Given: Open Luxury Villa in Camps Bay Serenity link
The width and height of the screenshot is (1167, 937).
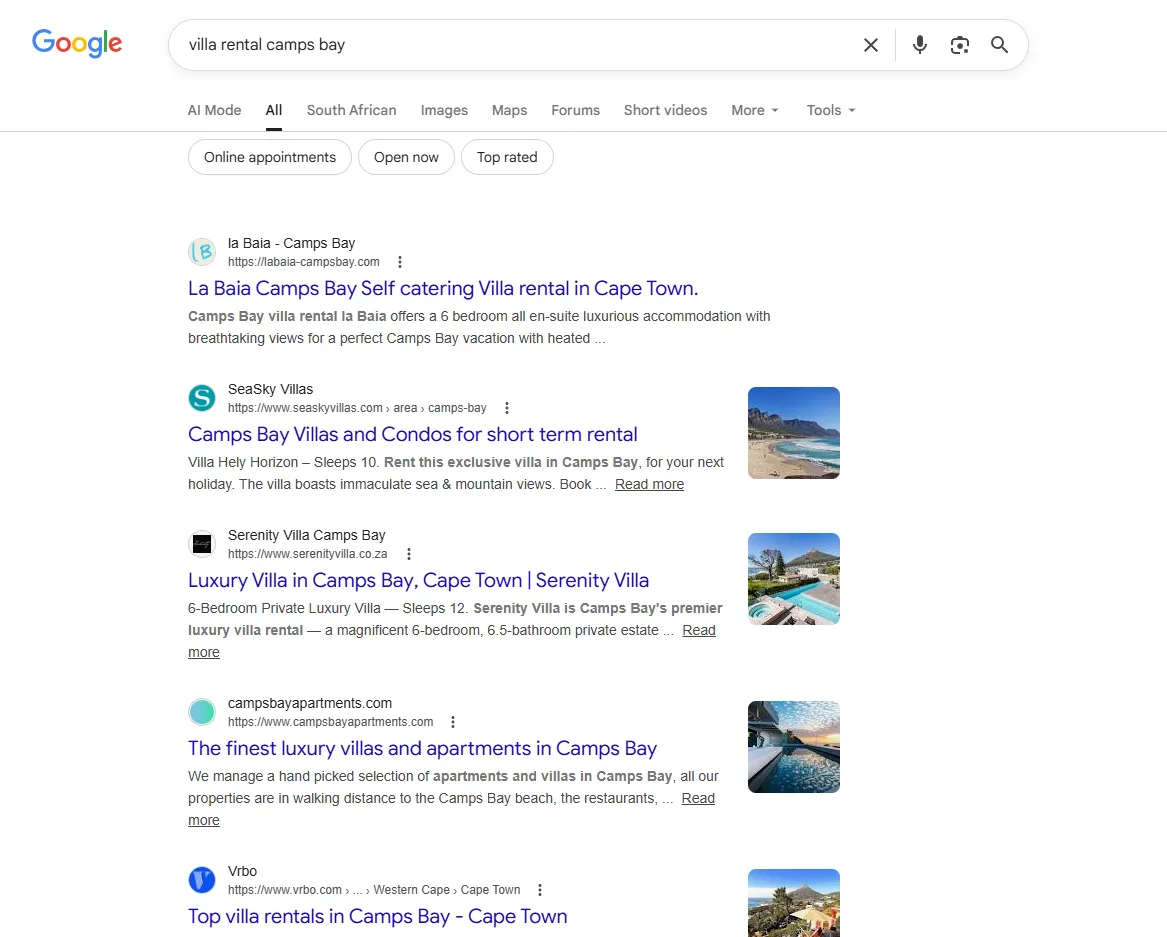Looking at the screenshot, I should click(418, 580).
